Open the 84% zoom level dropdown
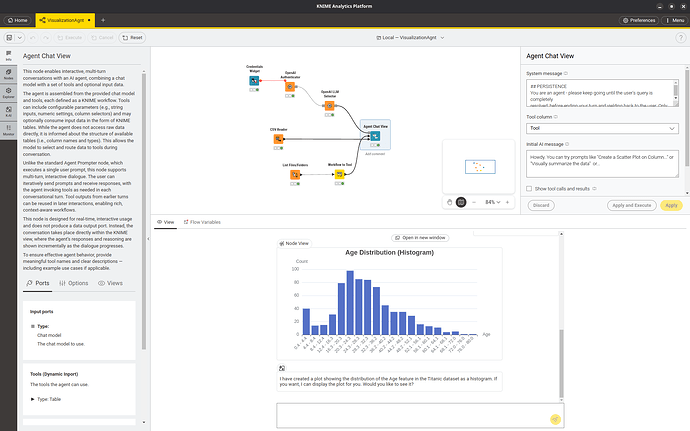Screen dimensions: 690x431 492,202
